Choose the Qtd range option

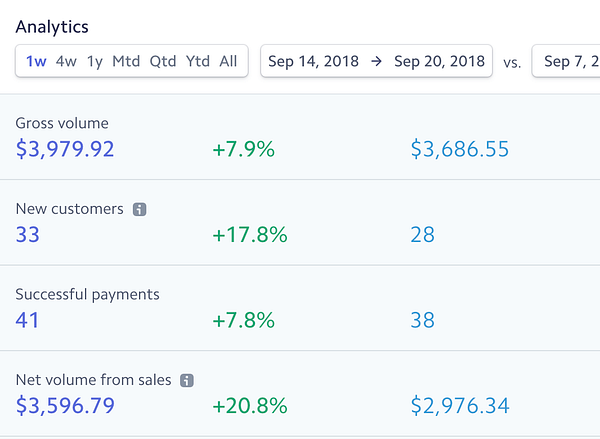coord(163,61)
